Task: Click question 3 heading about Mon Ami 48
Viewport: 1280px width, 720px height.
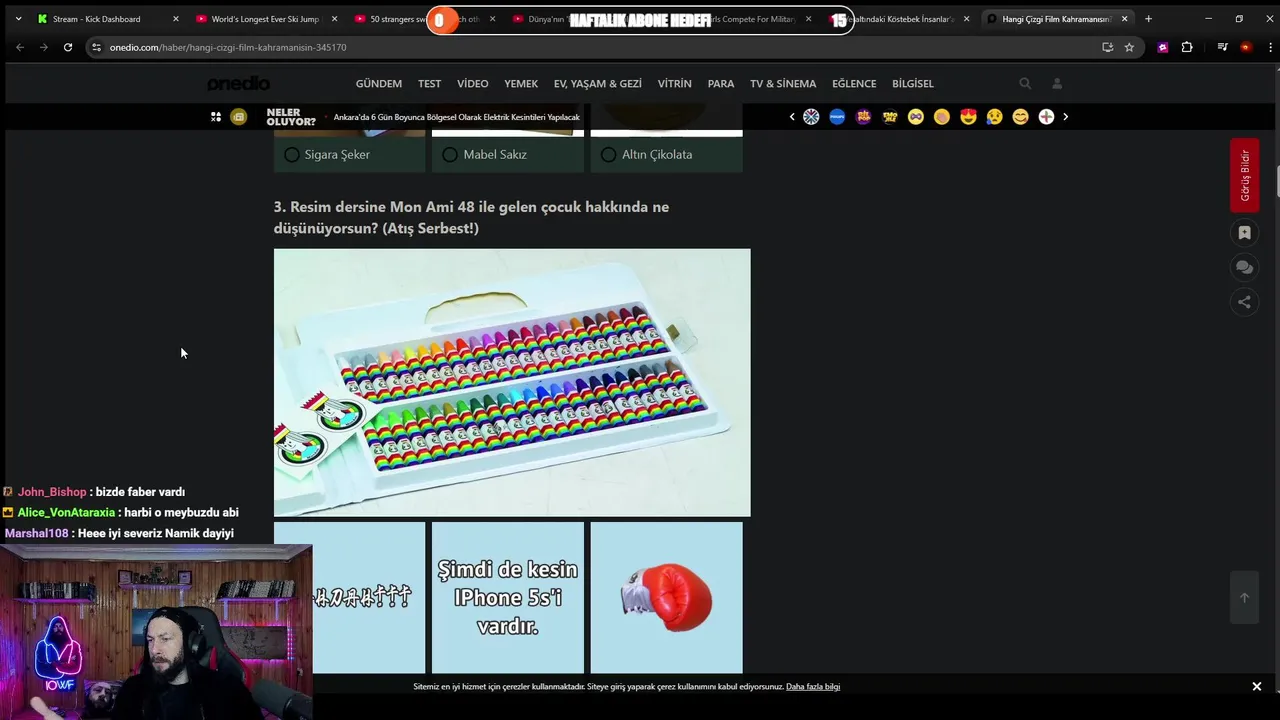Action: coord(471,218)
